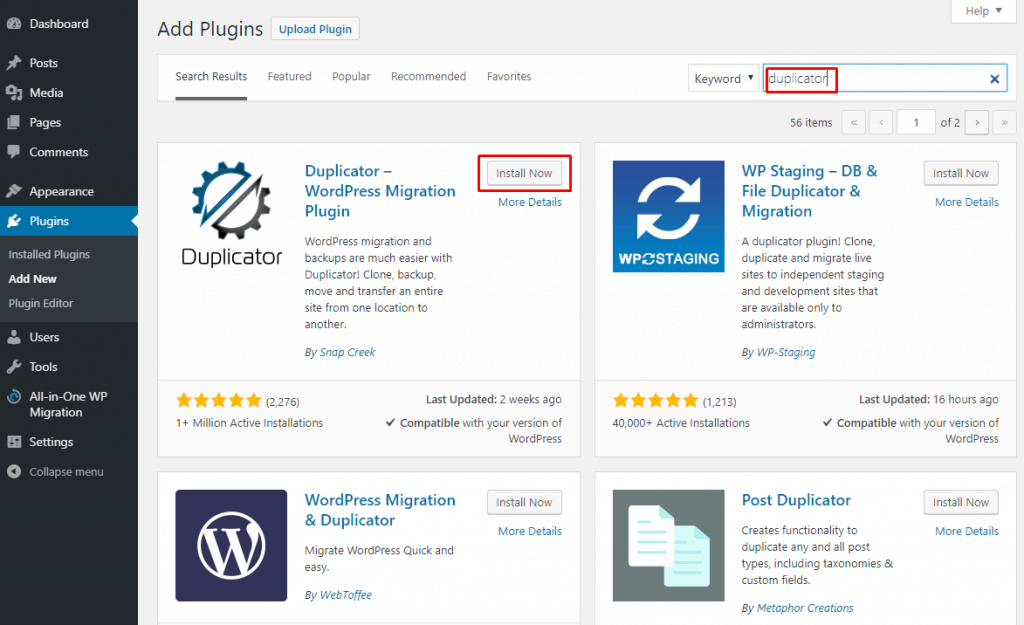Viewport: 1024px width, 625px height.
Task: Click the Duplicator five-star rating
Action: pos(219,400)
